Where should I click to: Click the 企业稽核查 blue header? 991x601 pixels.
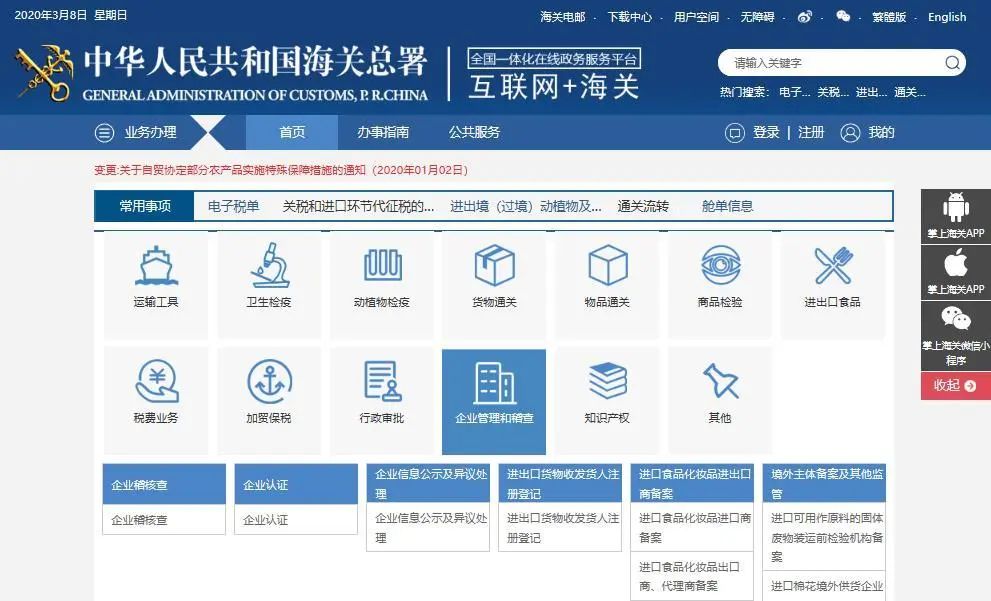point(164,484)
